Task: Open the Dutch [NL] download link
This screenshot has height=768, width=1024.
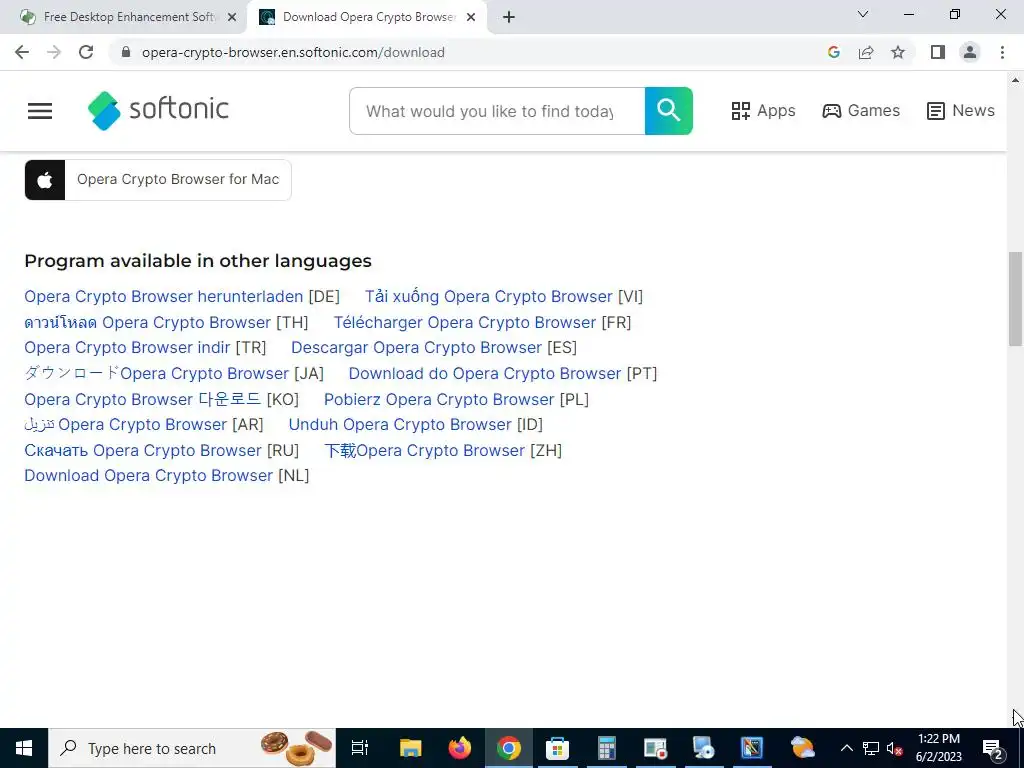Action: pyautogui.click(x=149, y=475)
